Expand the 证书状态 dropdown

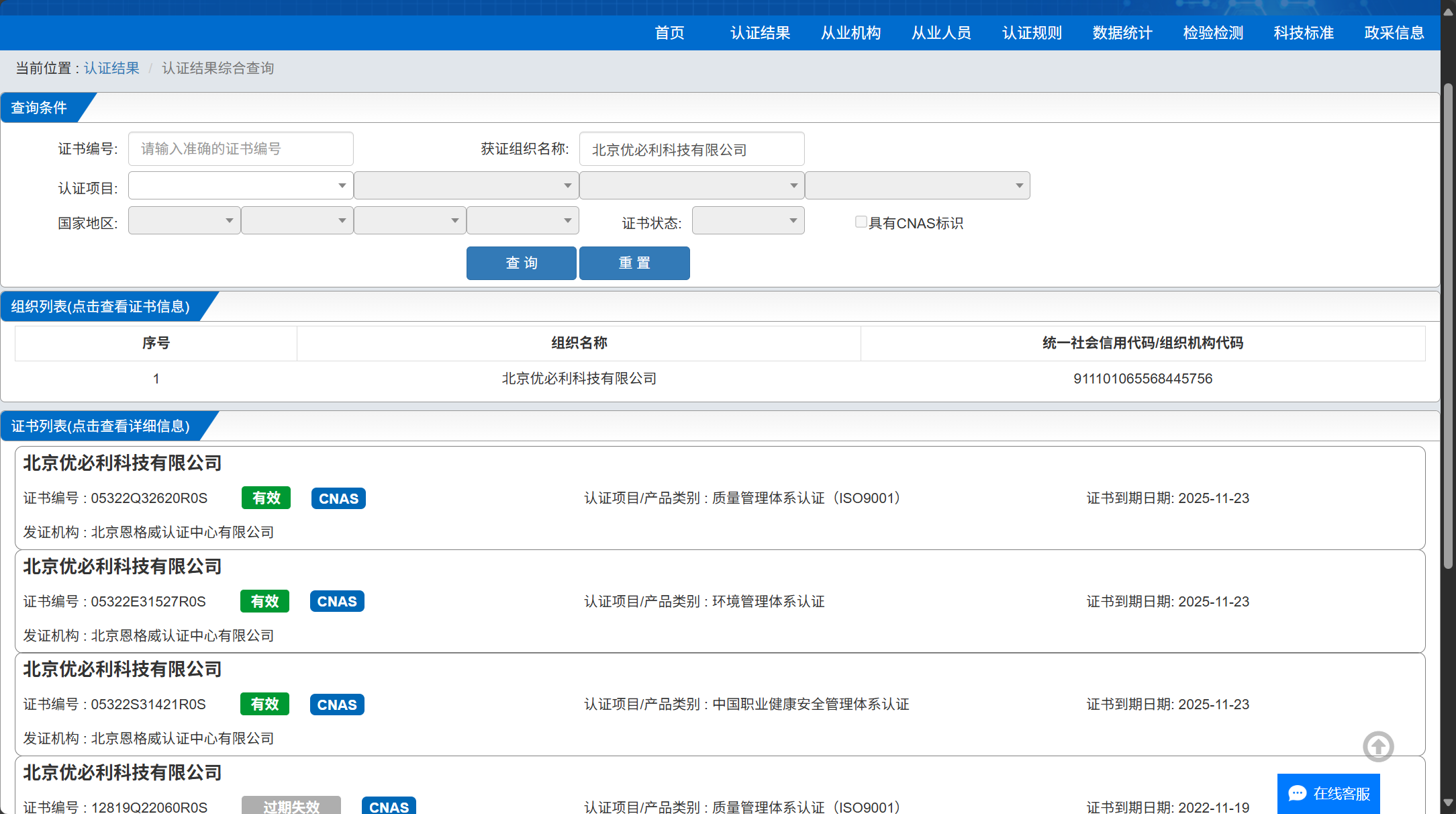click(748, 221)
